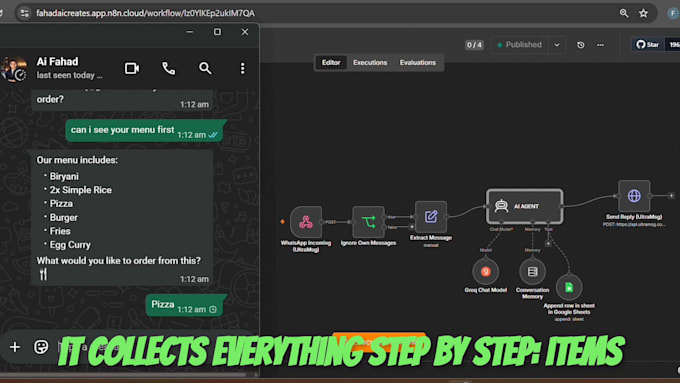Open the emoji picker in chat

click(41, 347)
